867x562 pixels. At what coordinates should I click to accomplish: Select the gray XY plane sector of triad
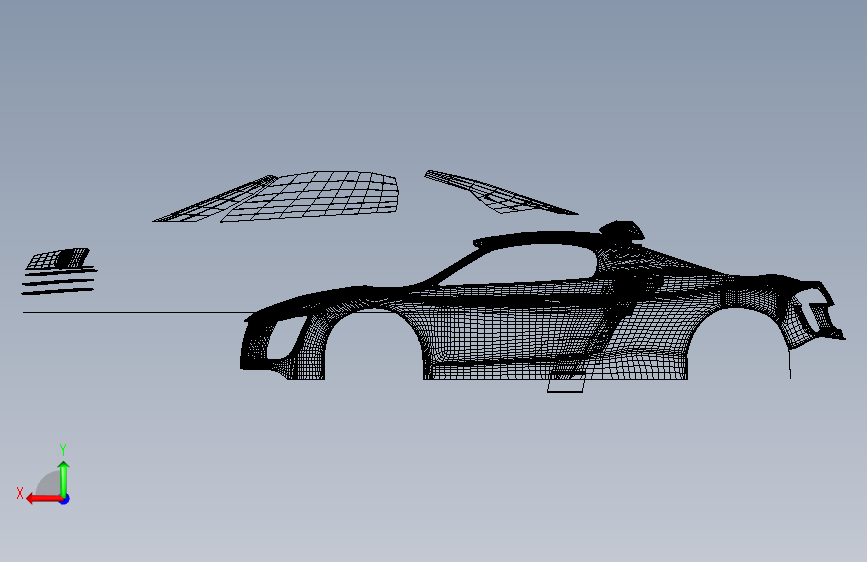coord(49,485)
